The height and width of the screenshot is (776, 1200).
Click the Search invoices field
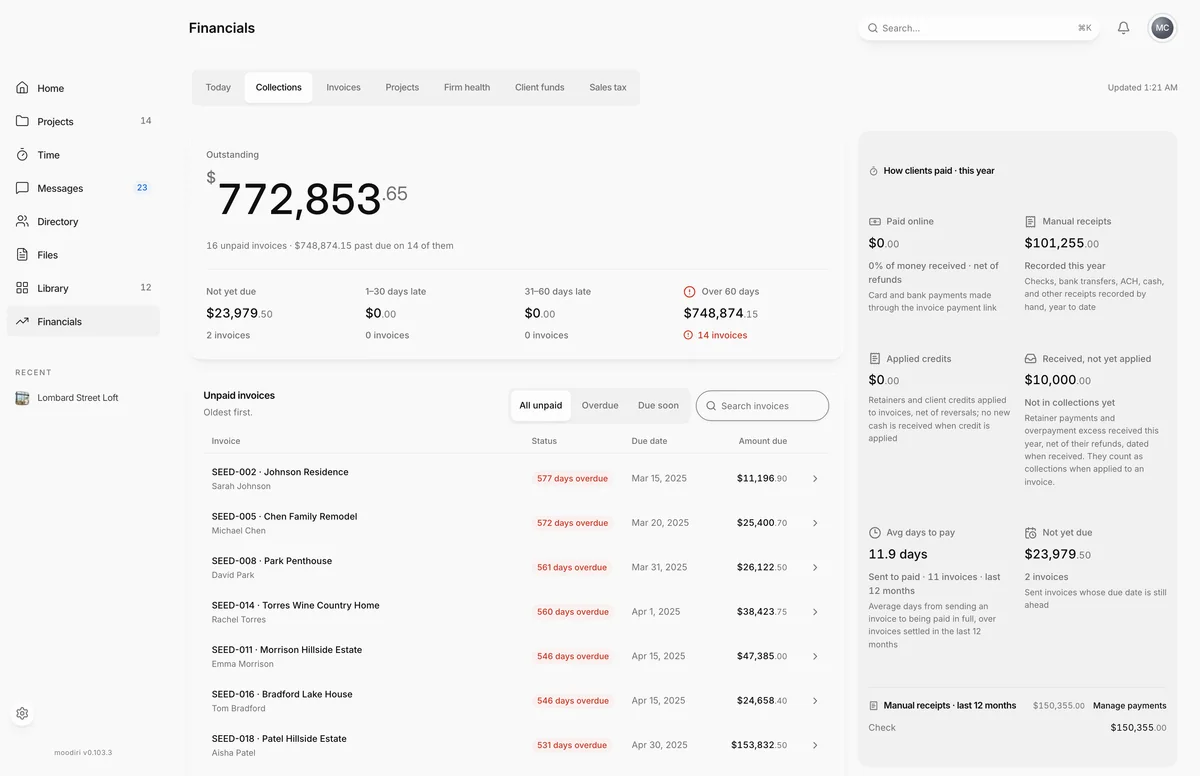coord(762,406)
